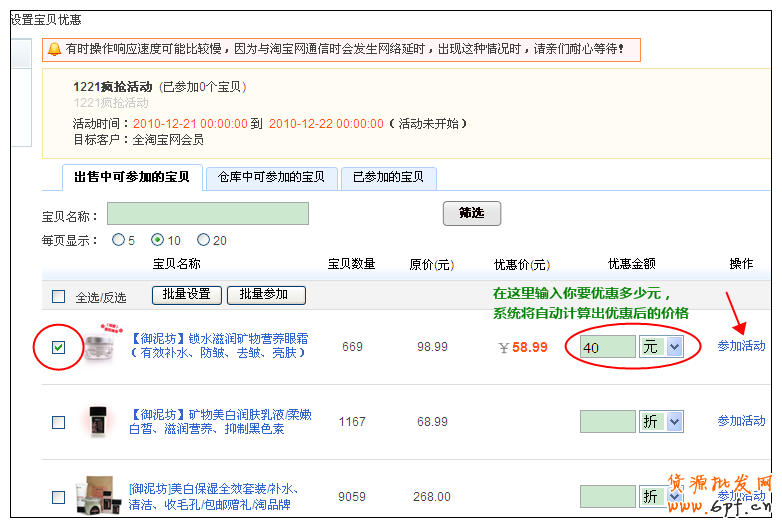The image size is (782, 528).
Task: Click 参加活动 link for eye cream row
Action: click(x=741, y=346)
